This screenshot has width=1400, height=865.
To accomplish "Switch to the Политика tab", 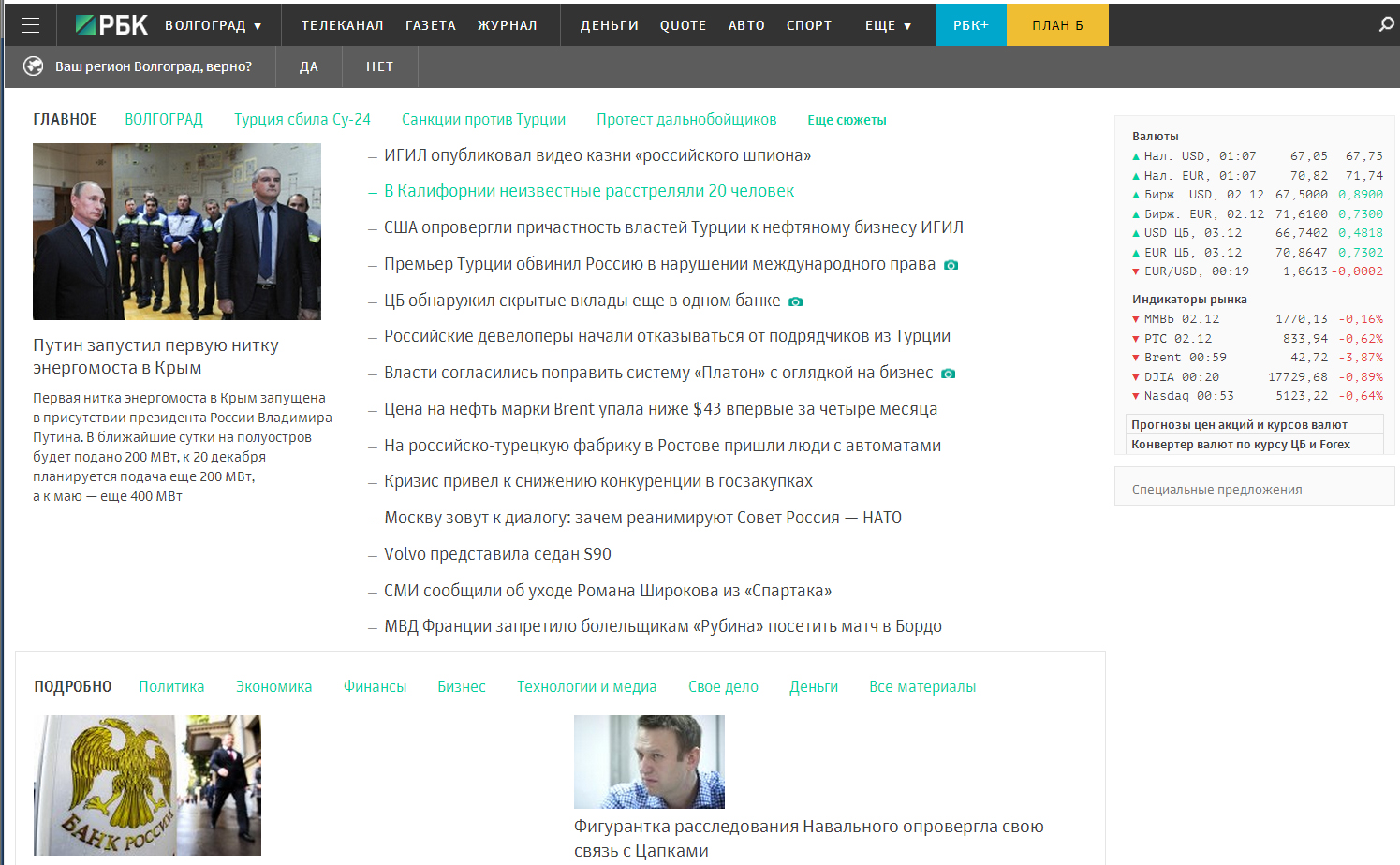I will tap(171, 687).
